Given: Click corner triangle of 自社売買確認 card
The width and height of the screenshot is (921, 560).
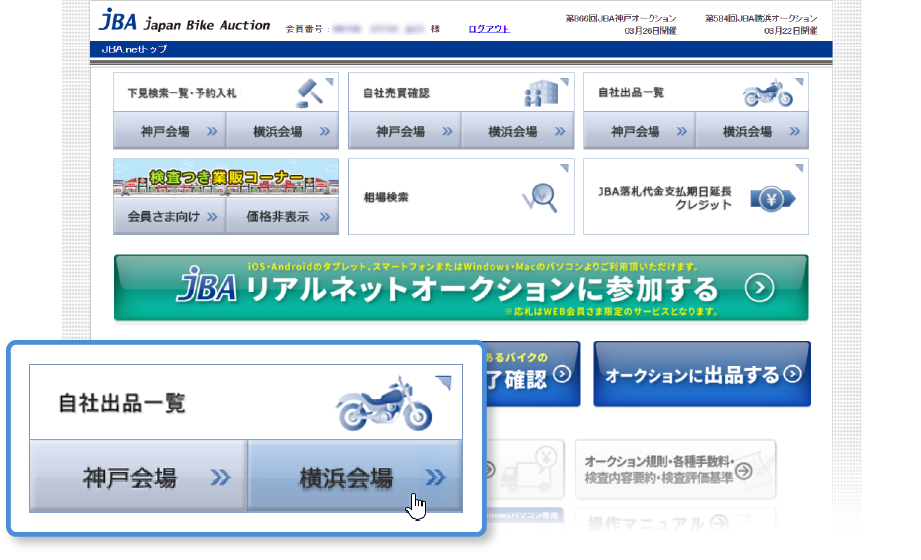Looking at the screenshot, I should (x=564, y=82).
